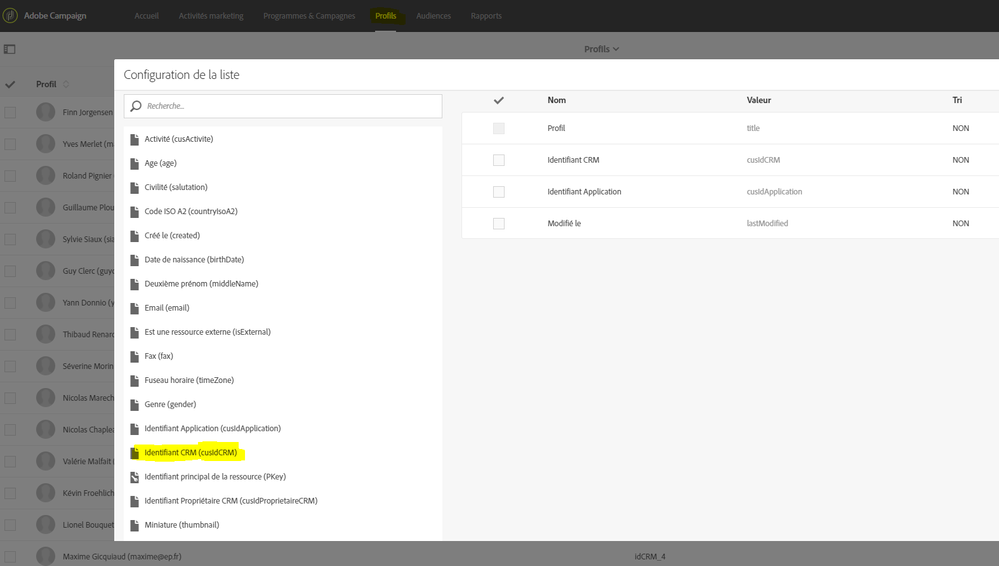Check the Modifié le row checkbox
The width and height of the screenshot is (999, 566).
tap(498, 223)
